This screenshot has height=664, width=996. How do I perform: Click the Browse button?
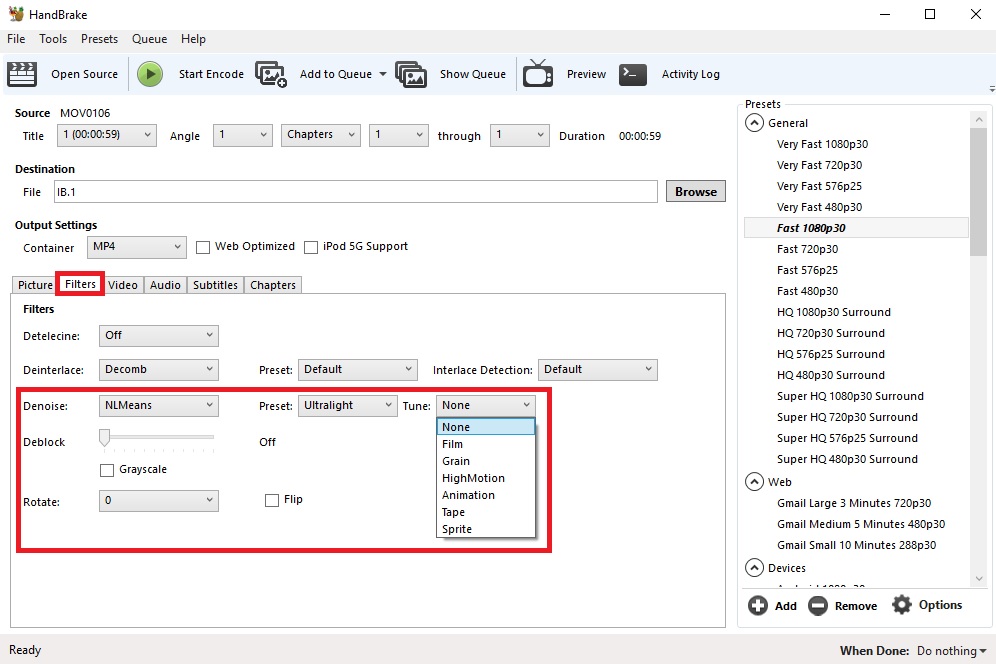click(x=696, y=191)
